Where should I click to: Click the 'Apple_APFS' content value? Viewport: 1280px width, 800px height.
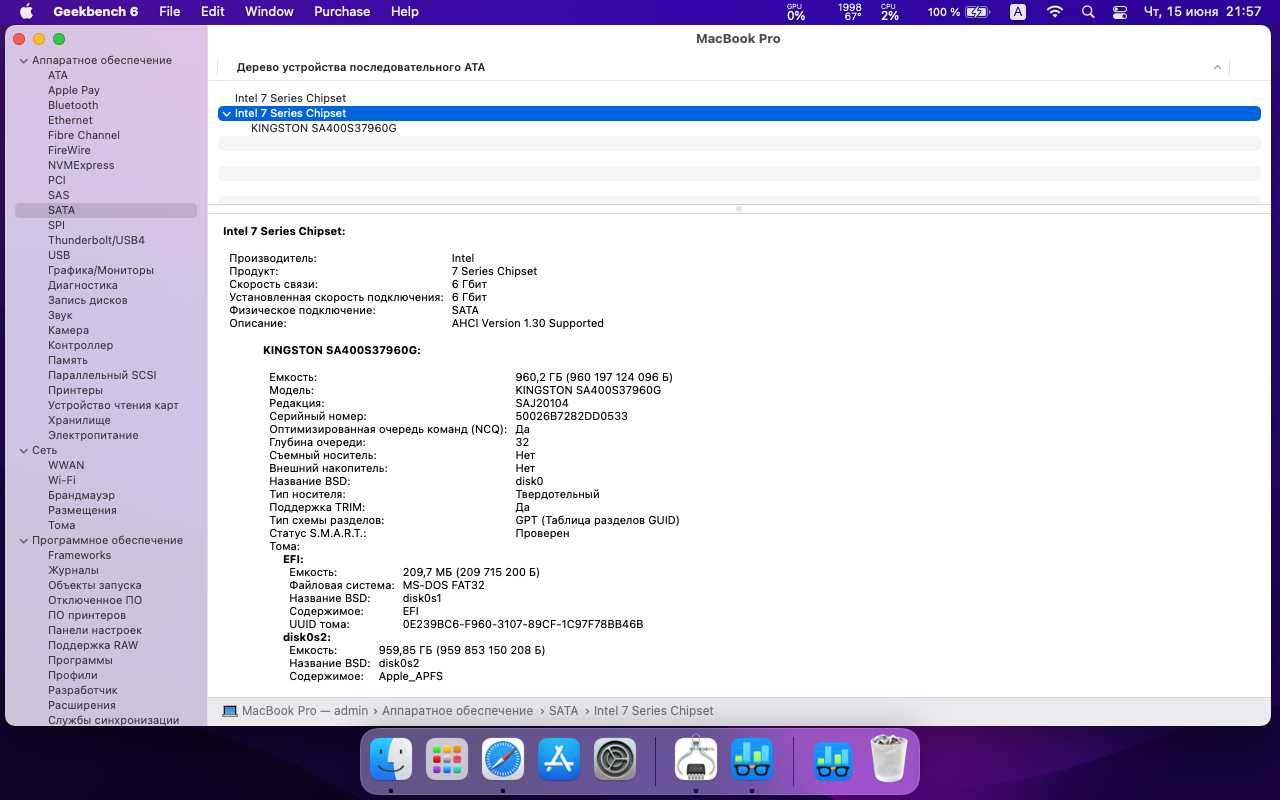point(411,676)
